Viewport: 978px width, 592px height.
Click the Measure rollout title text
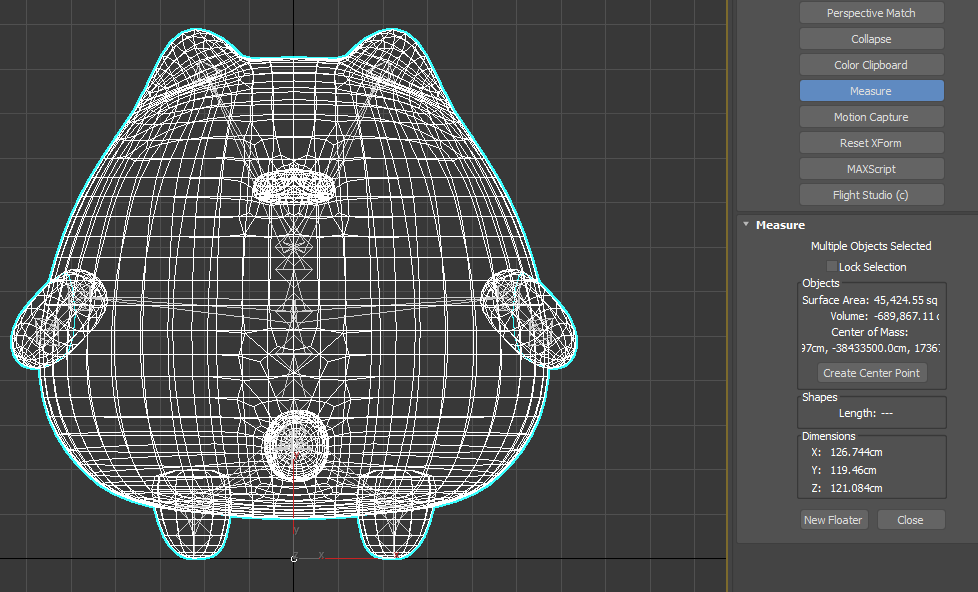coord(780,225)
